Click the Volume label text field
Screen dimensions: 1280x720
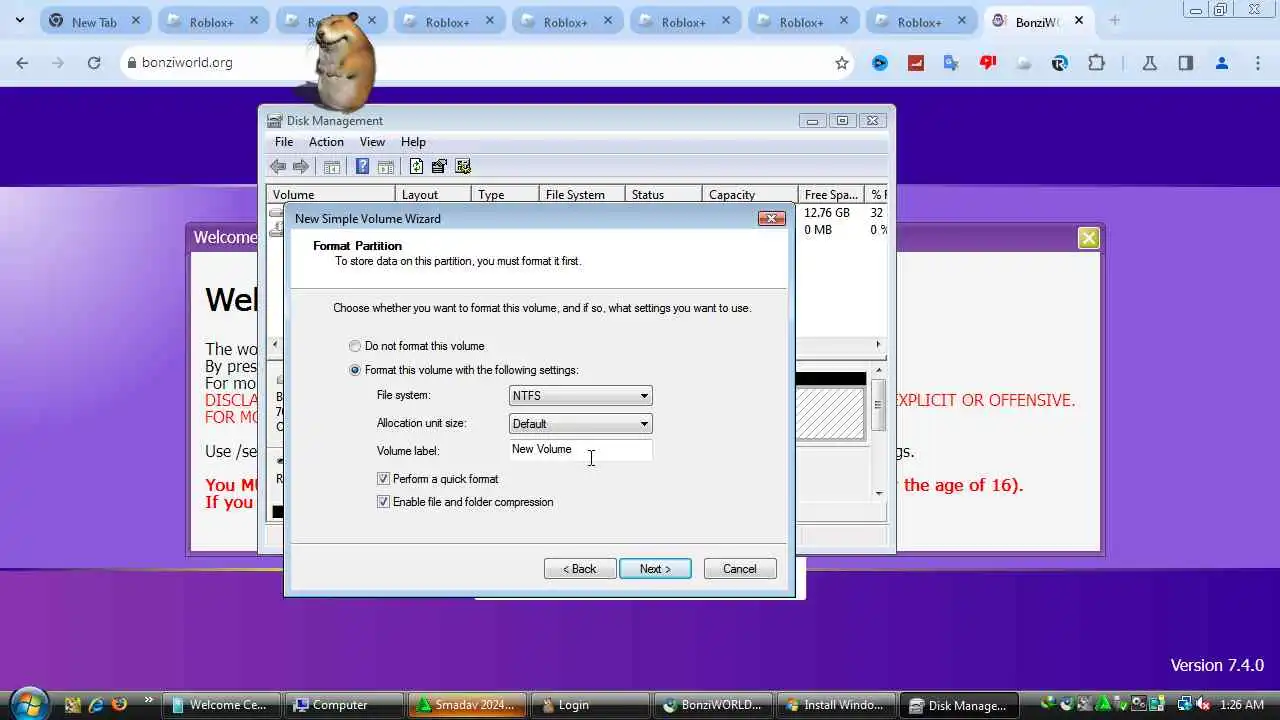tap(580, 450)
